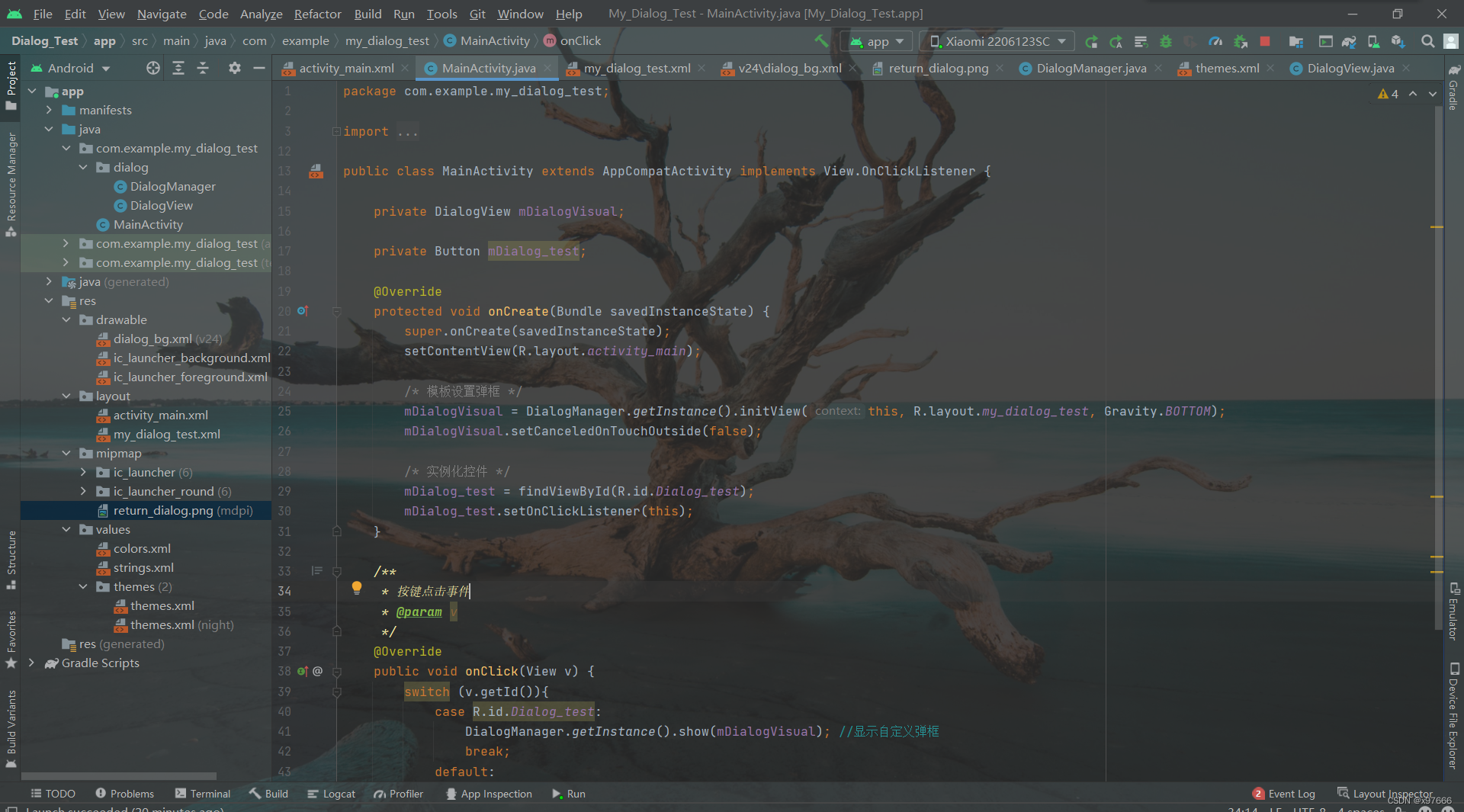
Task: Open the Refactor menu
Action: (x=317, y=14)
